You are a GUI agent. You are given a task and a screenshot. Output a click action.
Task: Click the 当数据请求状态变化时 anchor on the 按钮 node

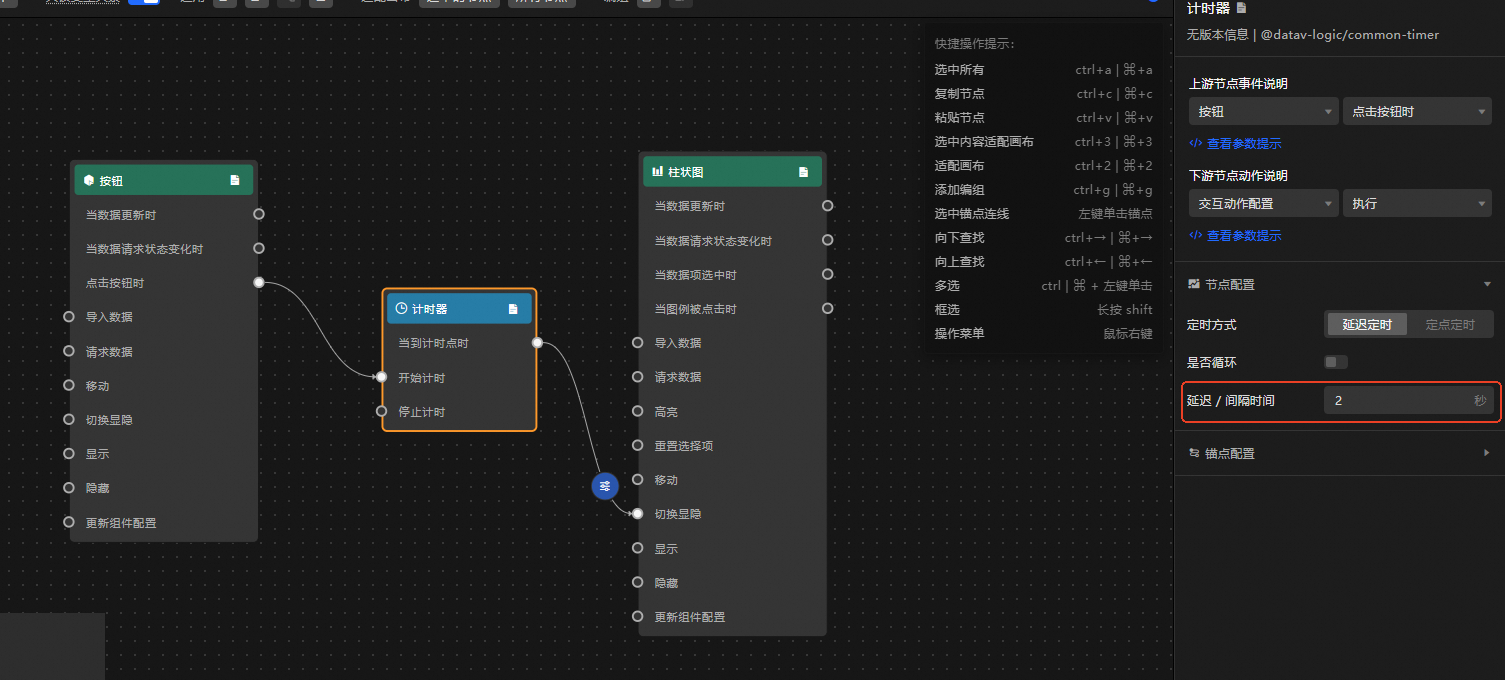259,248
